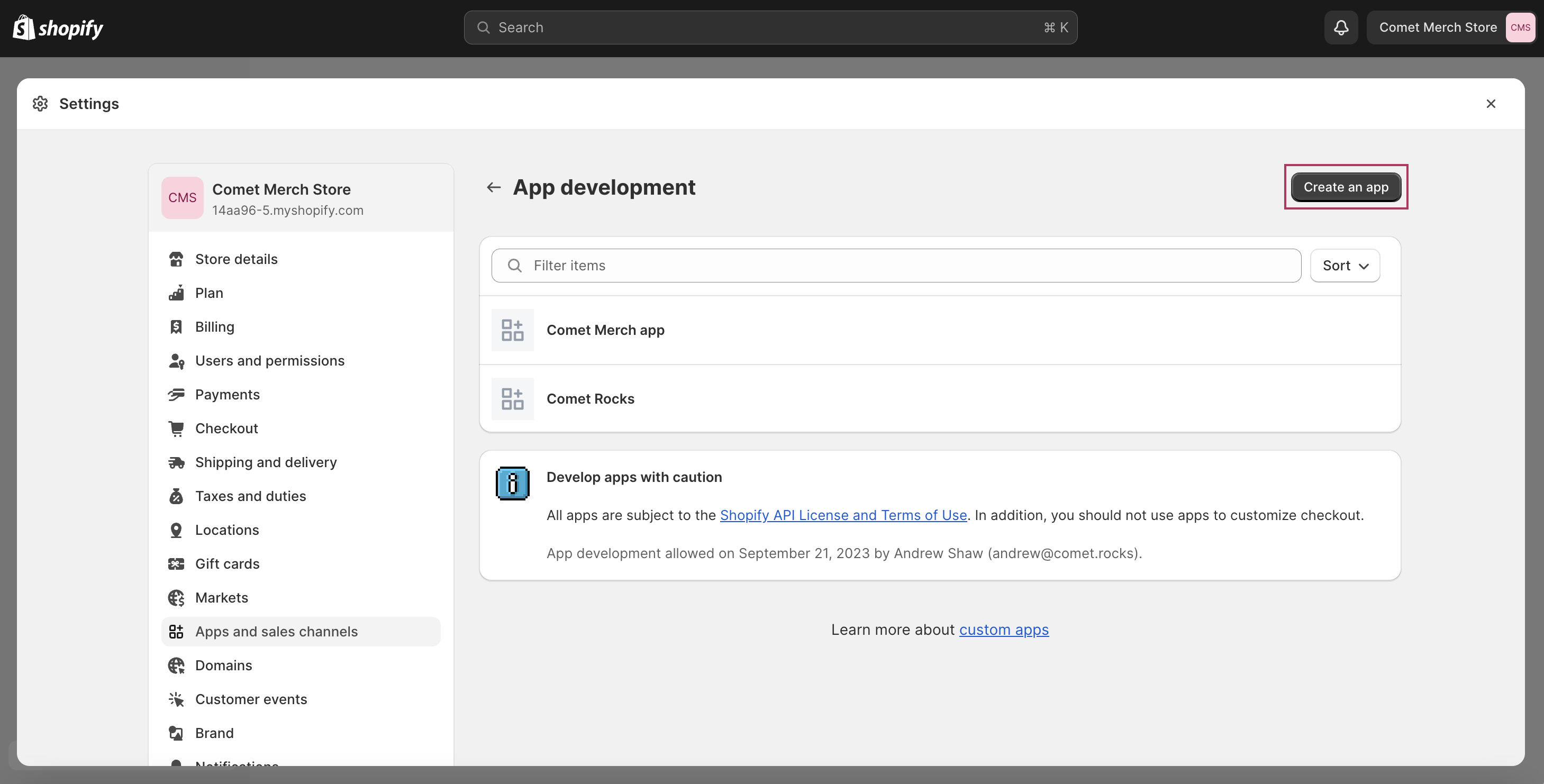Screen dimensions: 1544x784
Task: Click the blue info icon in caution card
Action: 513,483
